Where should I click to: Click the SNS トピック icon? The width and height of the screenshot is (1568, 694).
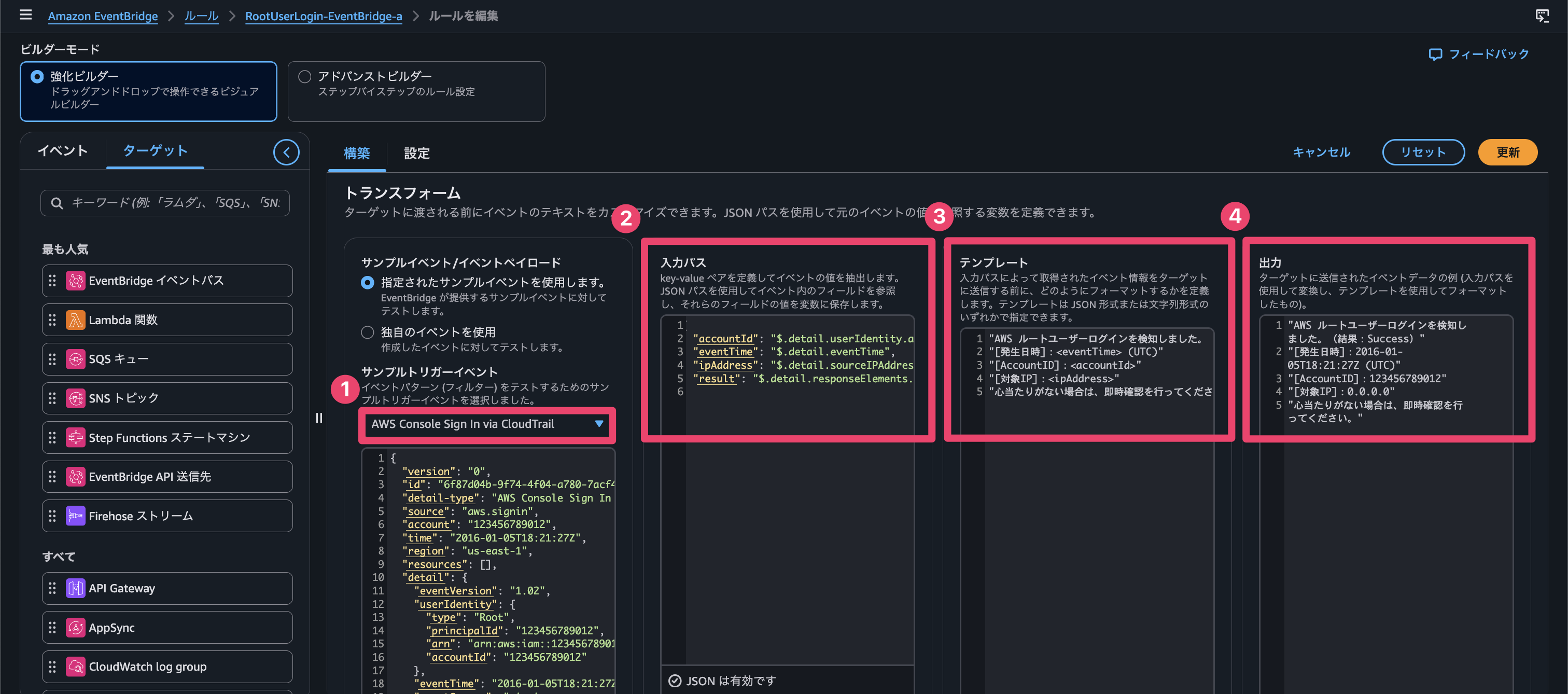click(76, 398)
